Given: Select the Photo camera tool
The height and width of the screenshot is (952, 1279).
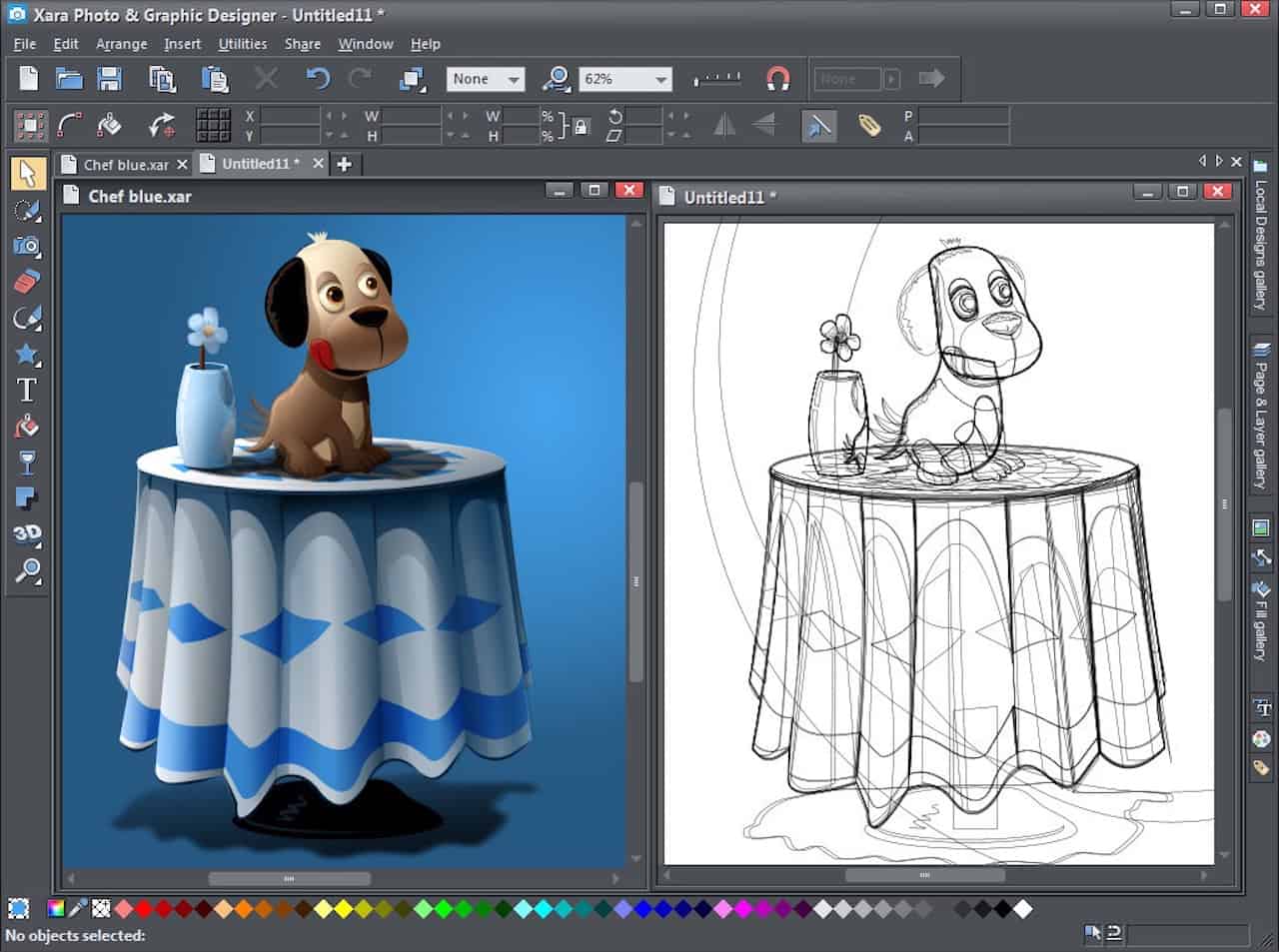Looking at the screenshot, I should coord(27,245).
